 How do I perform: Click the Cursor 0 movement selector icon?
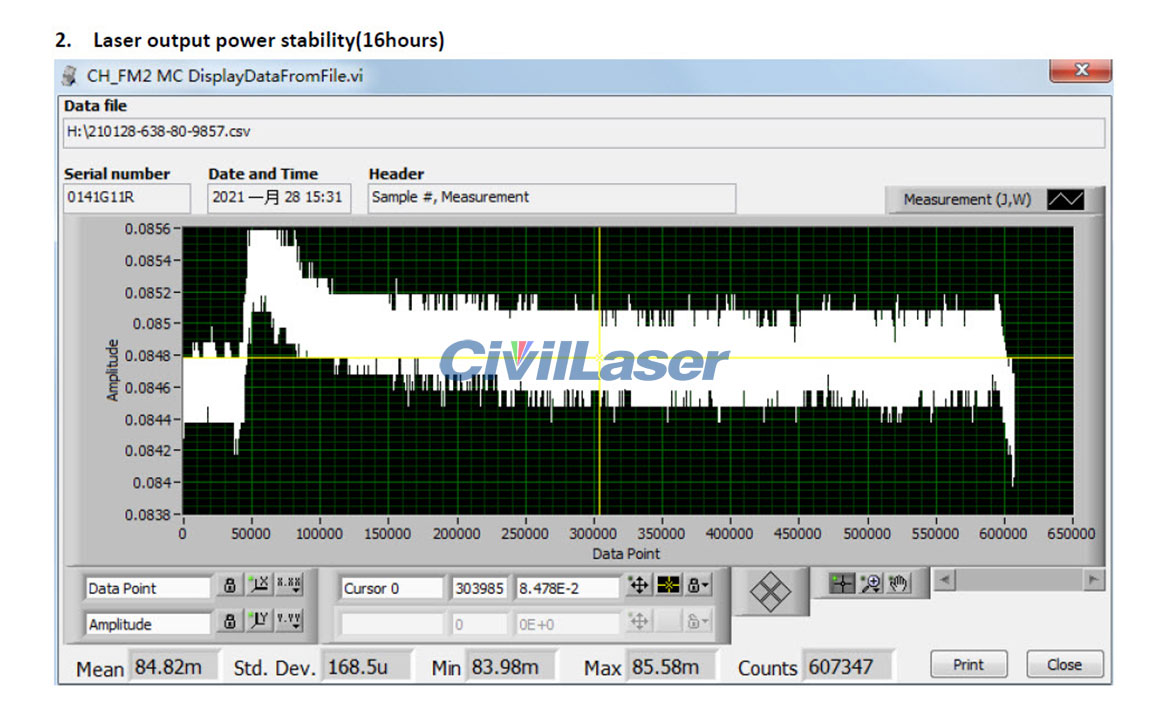coord(638,587)
